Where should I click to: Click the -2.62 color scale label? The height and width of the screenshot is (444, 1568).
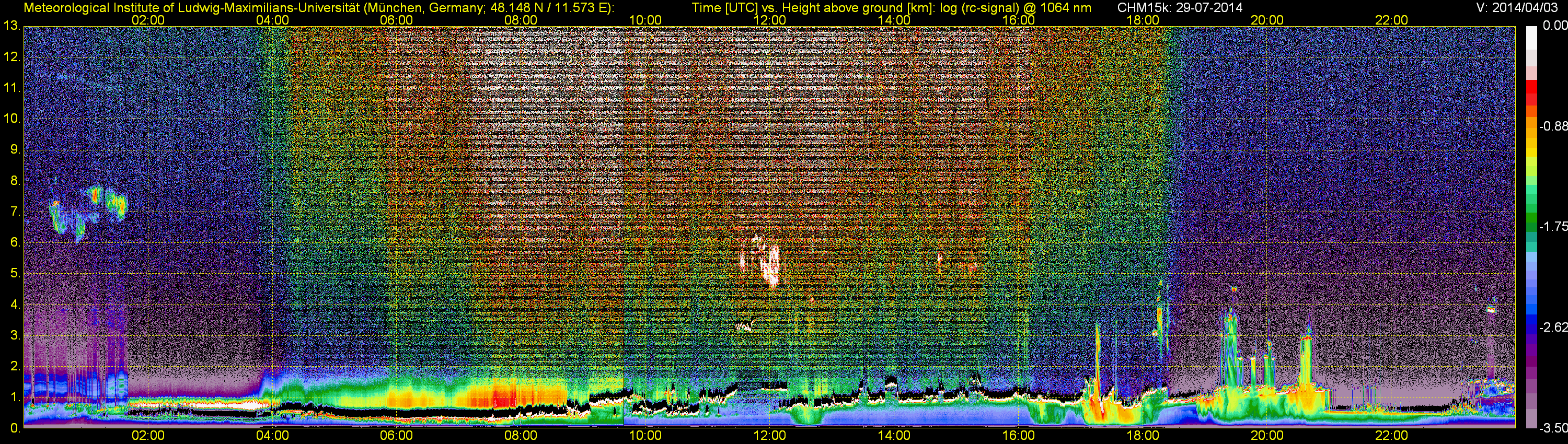(1553, 327)
